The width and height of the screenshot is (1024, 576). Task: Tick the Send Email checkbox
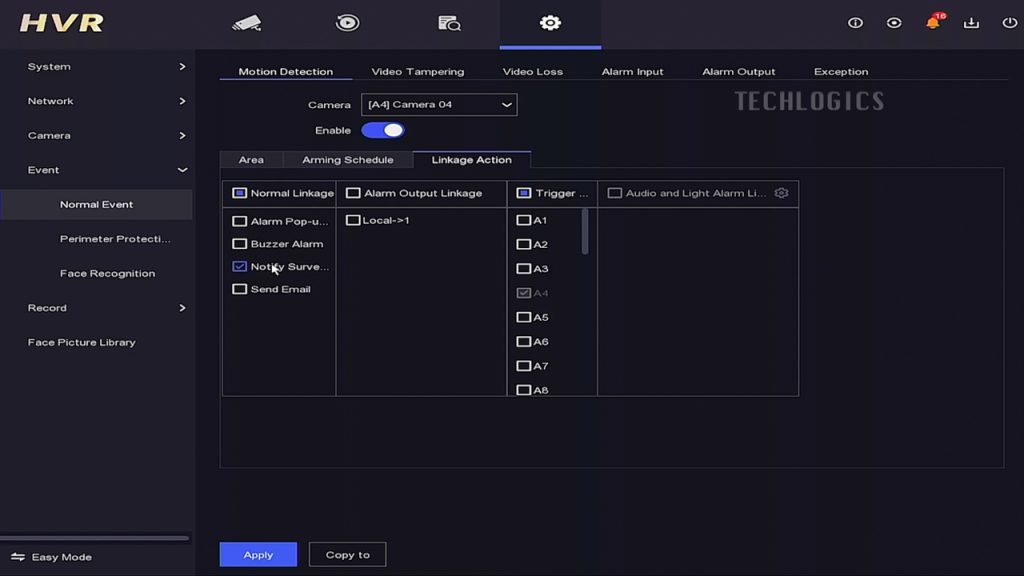click(240, 290)
